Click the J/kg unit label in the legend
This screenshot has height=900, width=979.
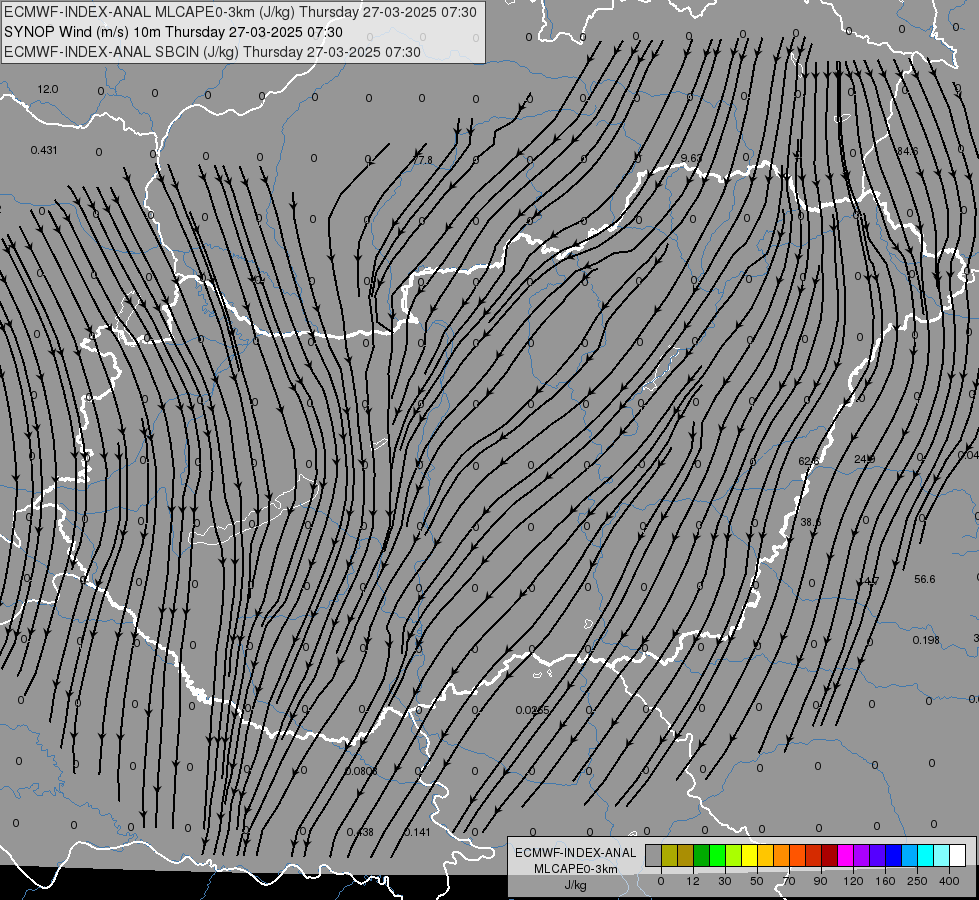click(575, 885)
